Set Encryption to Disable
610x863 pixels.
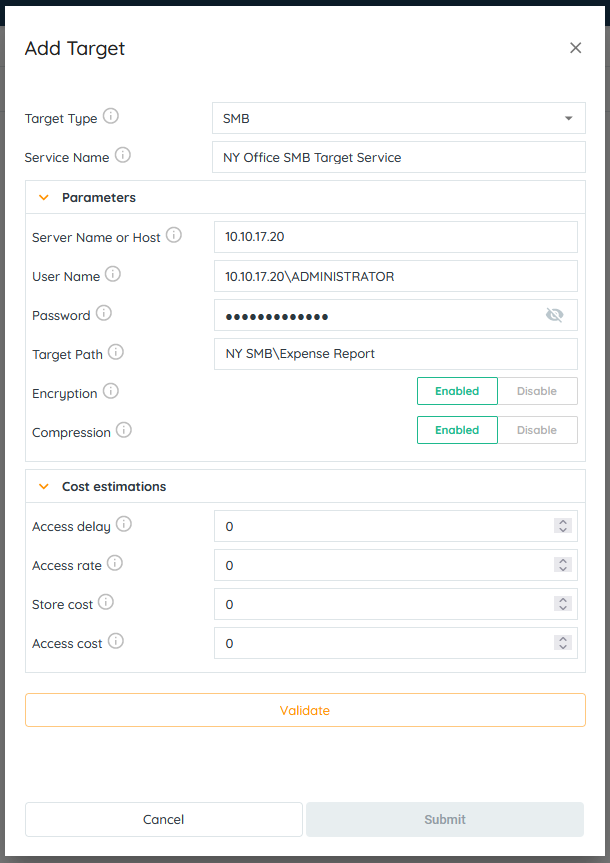[x=537, y=391]
